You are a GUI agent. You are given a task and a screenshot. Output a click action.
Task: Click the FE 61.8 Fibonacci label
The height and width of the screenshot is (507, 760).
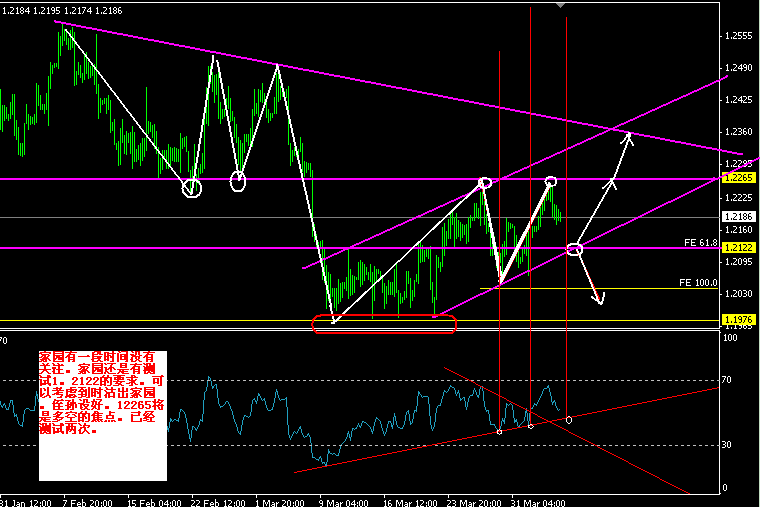700,242
